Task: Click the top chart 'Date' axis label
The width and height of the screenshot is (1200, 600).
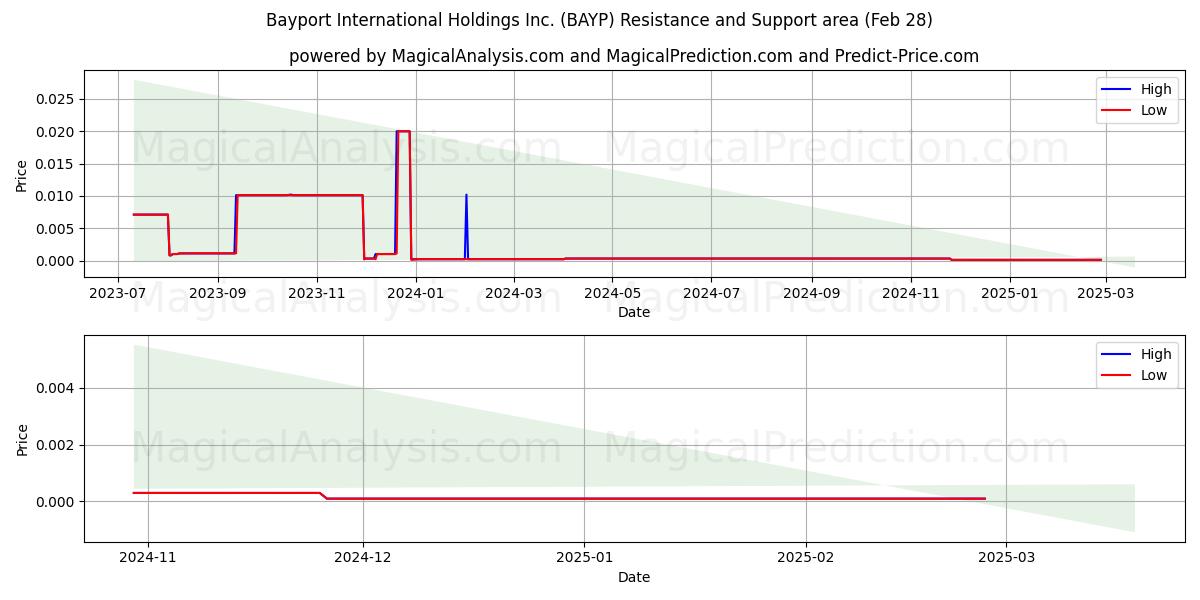Action: 634,312
